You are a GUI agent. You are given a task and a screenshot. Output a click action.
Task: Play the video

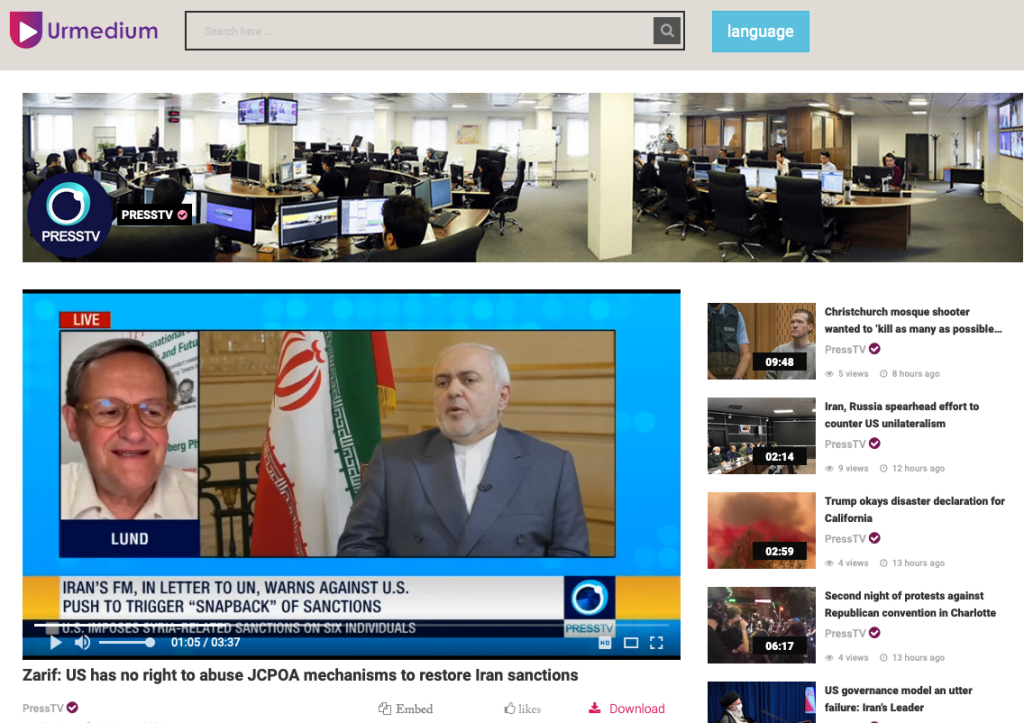click(x=56, y=642)
